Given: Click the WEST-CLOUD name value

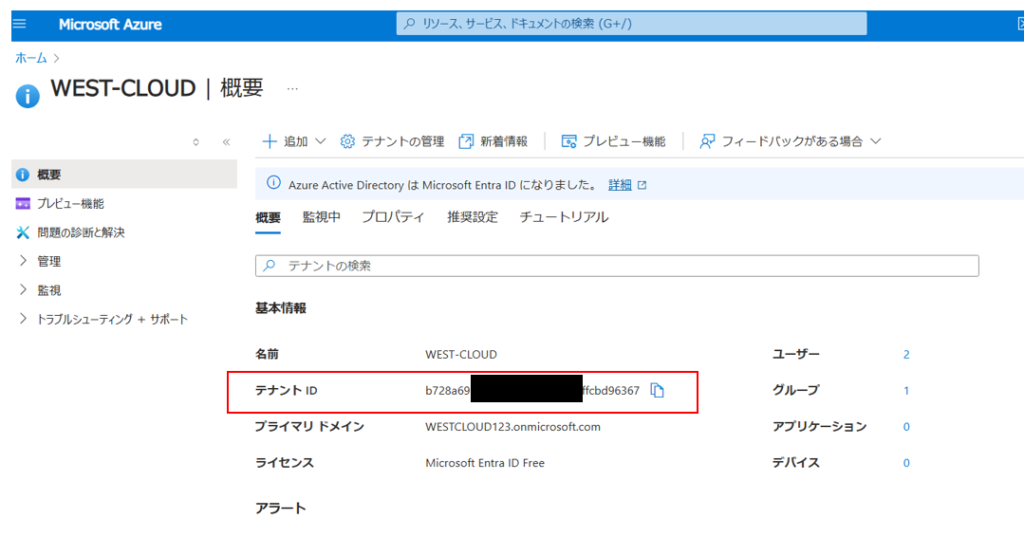Looking at the screenshot, I should (461, 355).
